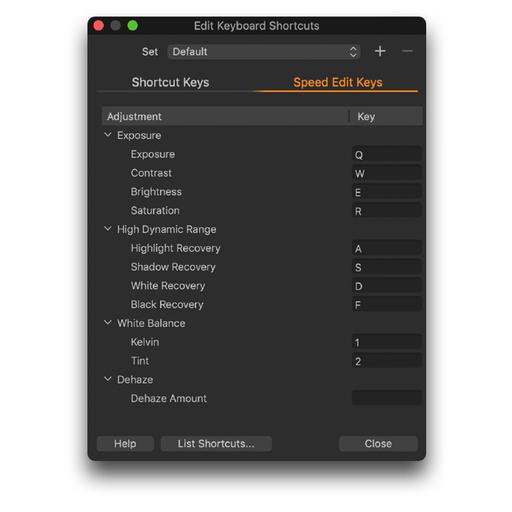
Task: Click the List Shortcuts... button
Action: [x=216, y=444]
